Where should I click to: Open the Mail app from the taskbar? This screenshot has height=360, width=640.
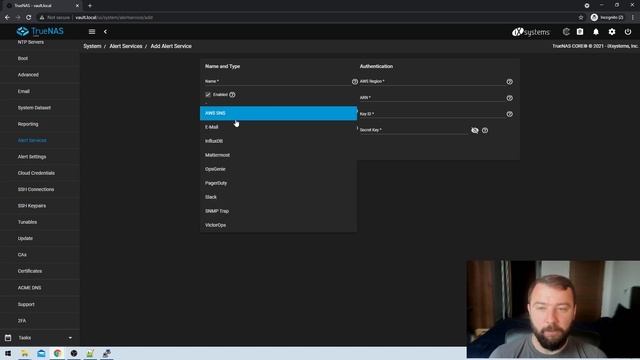[x=41, y=353]
